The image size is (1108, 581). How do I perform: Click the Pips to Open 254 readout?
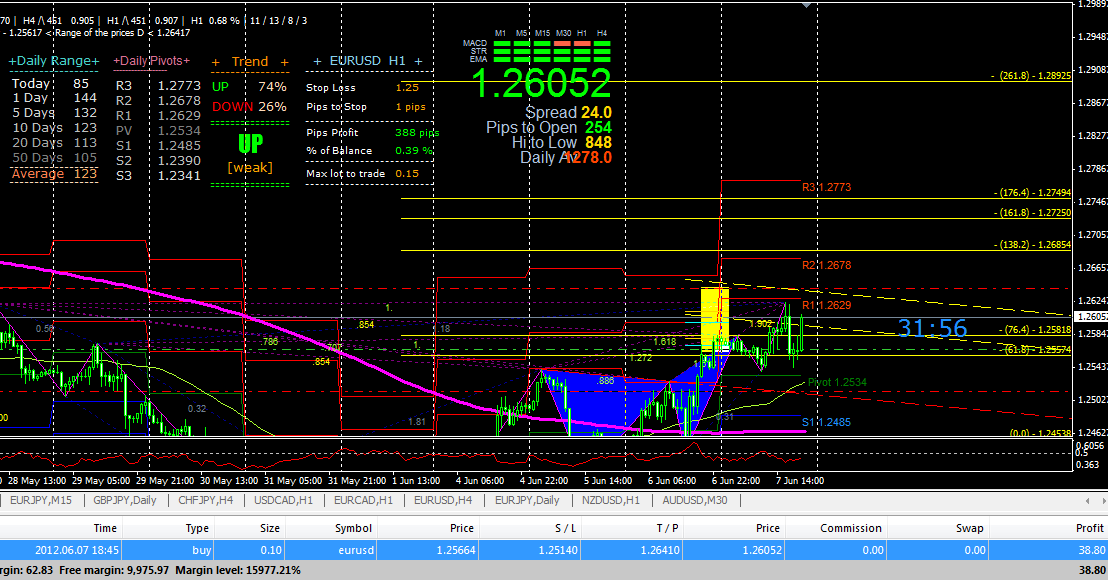pyautogui.click(x=548, y=127)
